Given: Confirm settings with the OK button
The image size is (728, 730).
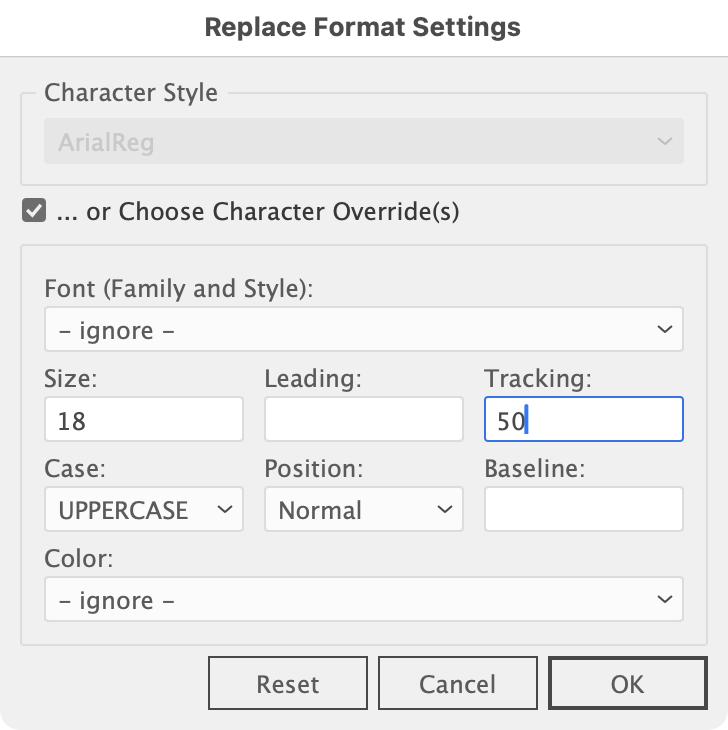Looking at the screenshot, I should (x=627, y=684).
